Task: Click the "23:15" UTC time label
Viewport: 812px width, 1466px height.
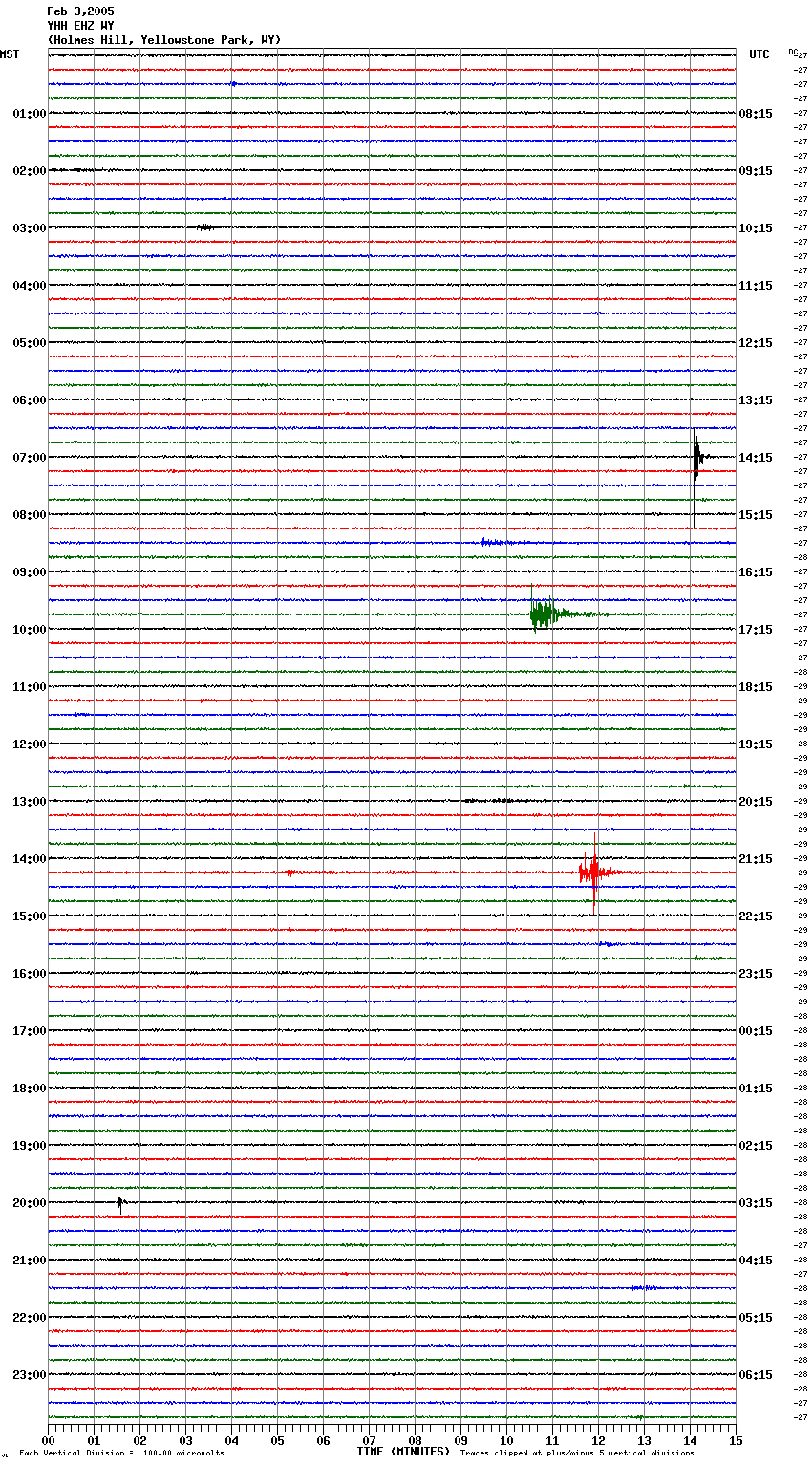Action: click(756, 974)
